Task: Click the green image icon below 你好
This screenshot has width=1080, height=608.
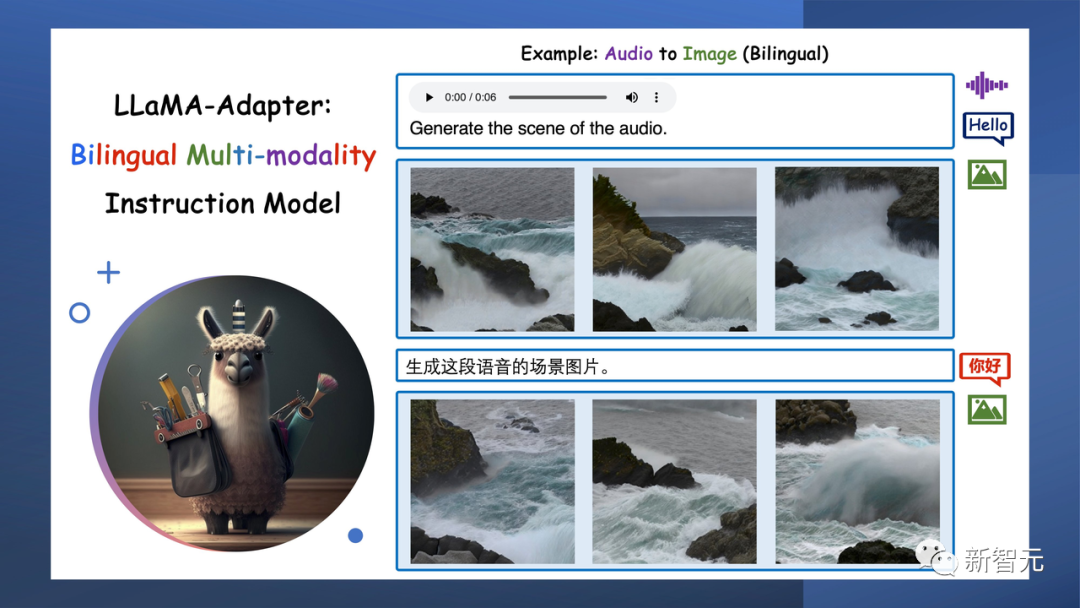Action: [986, 410]
